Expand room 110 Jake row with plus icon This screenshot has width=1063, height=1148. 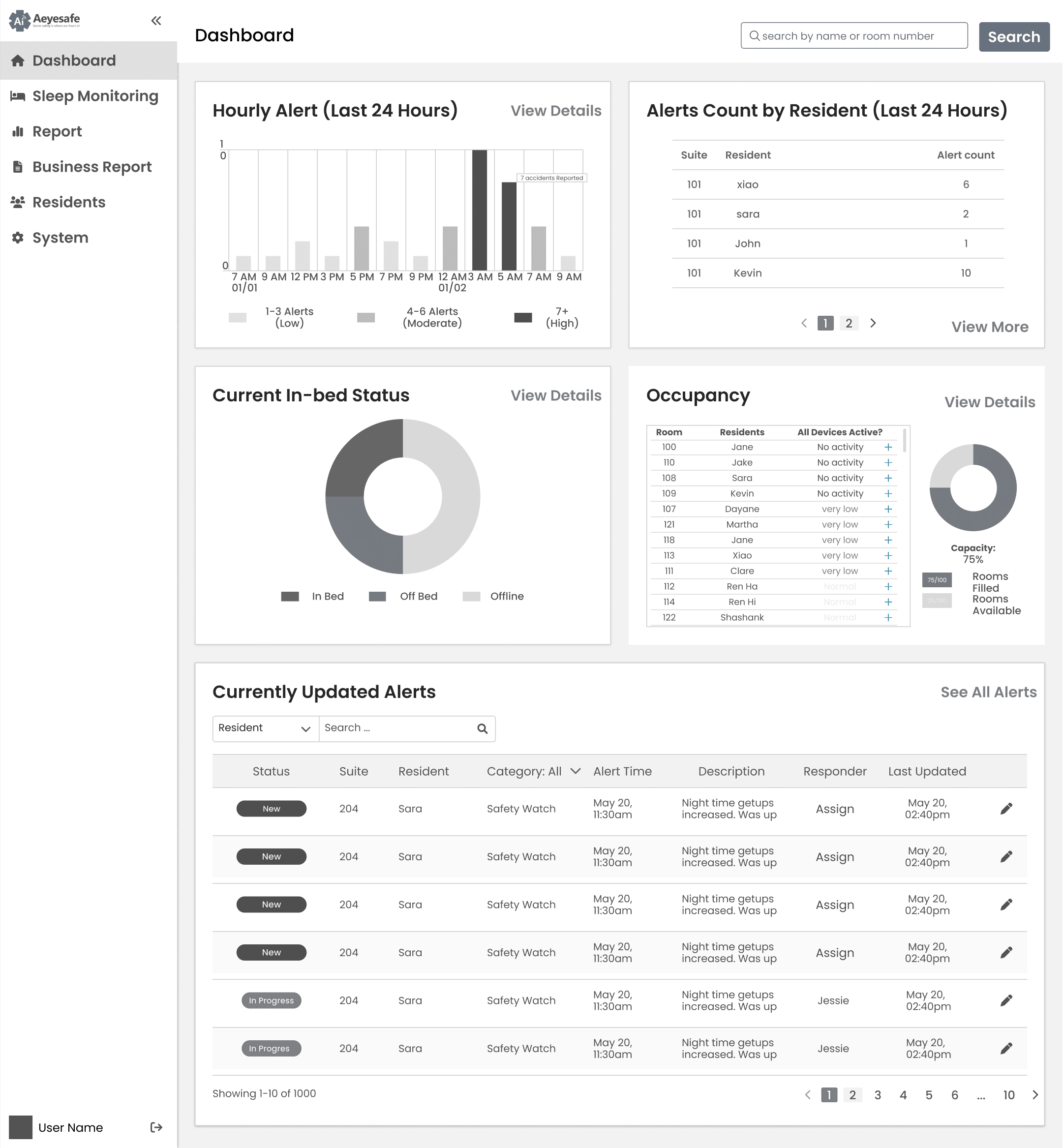pos(888,462)
